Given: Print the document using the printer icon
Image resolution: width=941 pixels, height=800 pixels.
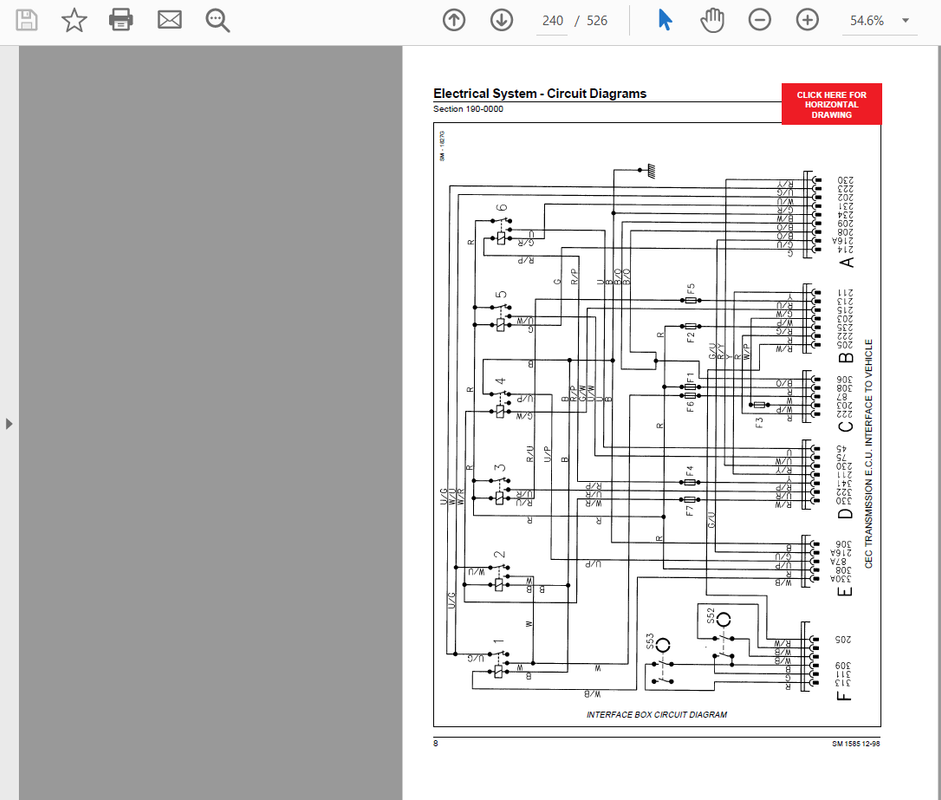Looking at the screenshot, I should pyautogui.click(x=121, y=20).
